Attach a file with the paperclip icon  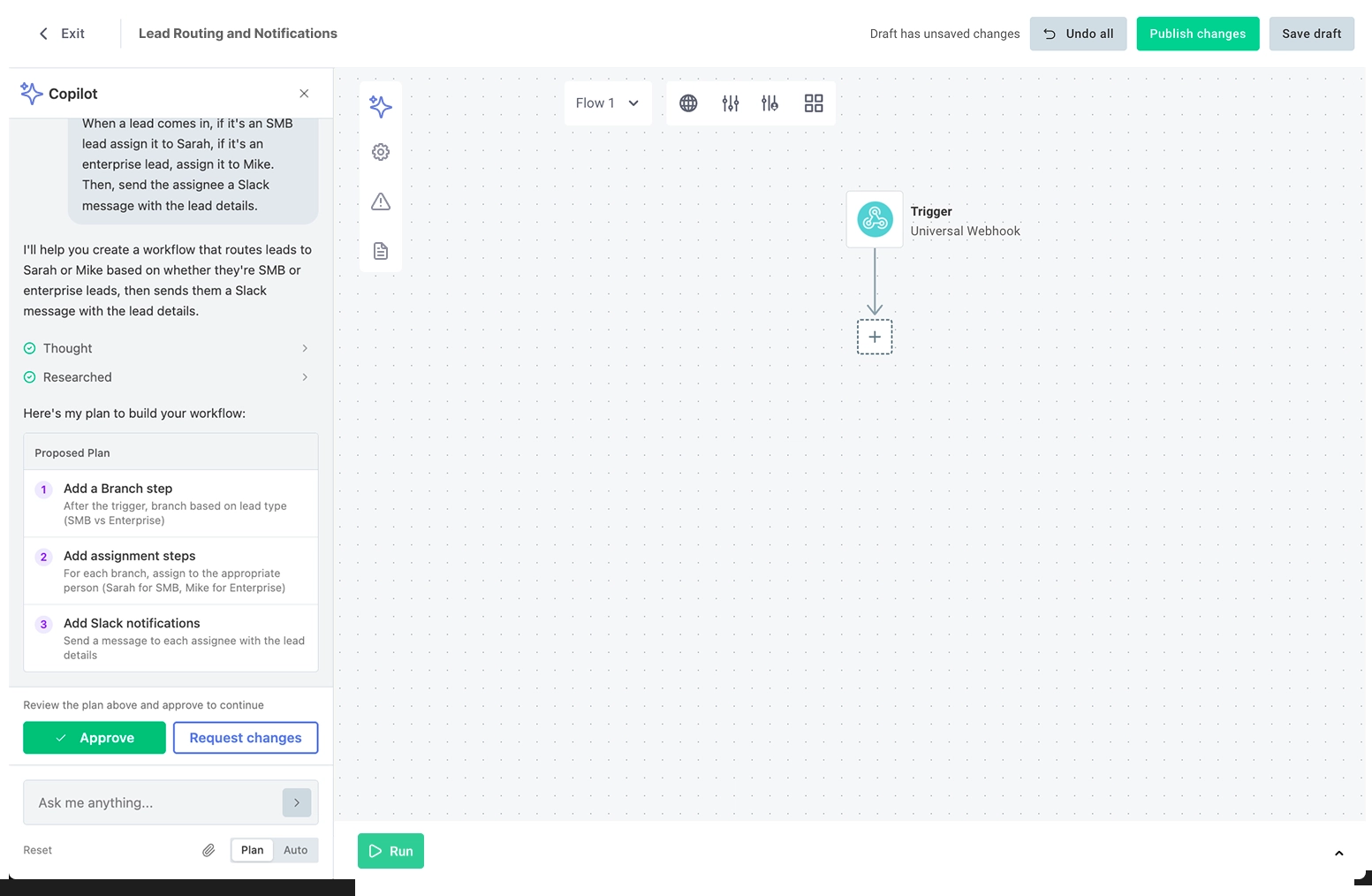tap(208, 849)
